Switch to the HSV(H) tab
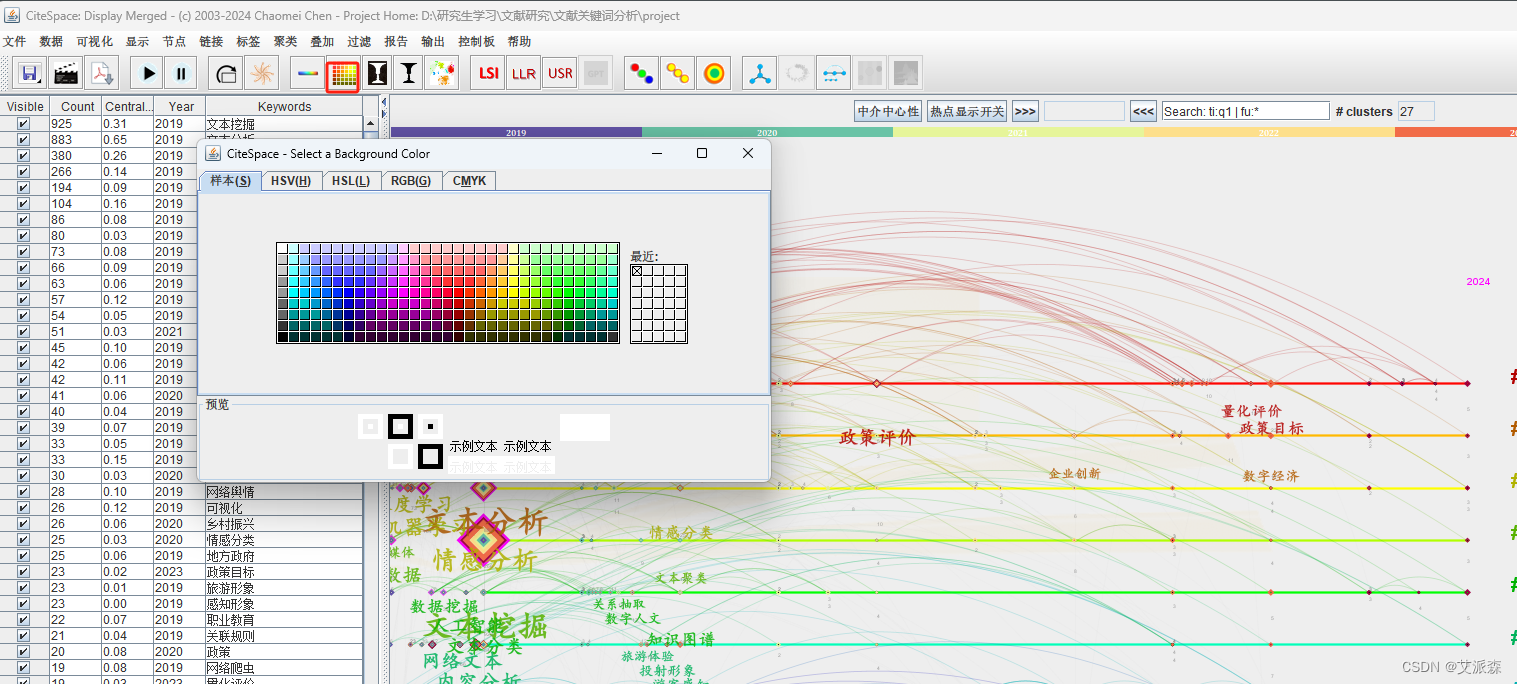The image size is (1517, 684). click(292, 181)
